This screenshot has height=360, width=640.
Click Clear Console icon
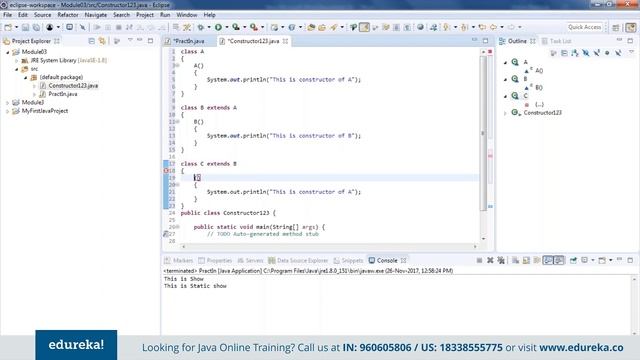click(516, 260)
